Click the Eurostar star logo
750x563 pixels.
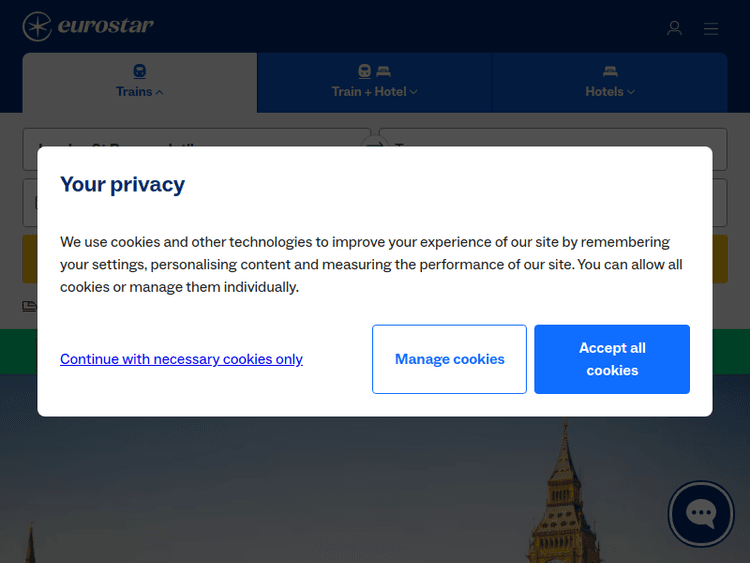tap(38, 27)
